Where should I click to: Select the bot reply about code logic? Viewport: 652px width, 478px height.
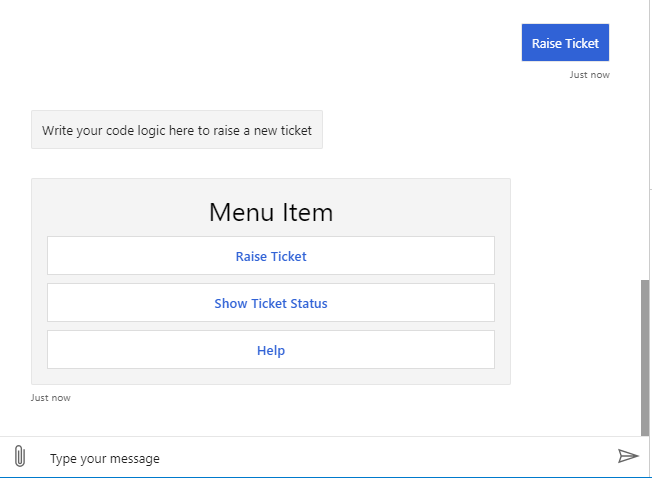[x=177, y=130]
